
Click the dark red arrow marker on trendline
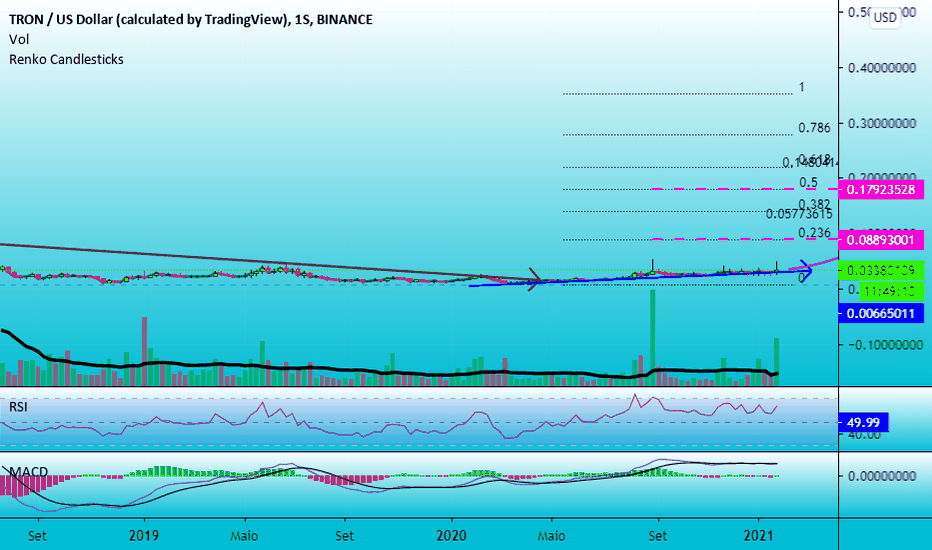pyautogui.click(x=534, y=278)
